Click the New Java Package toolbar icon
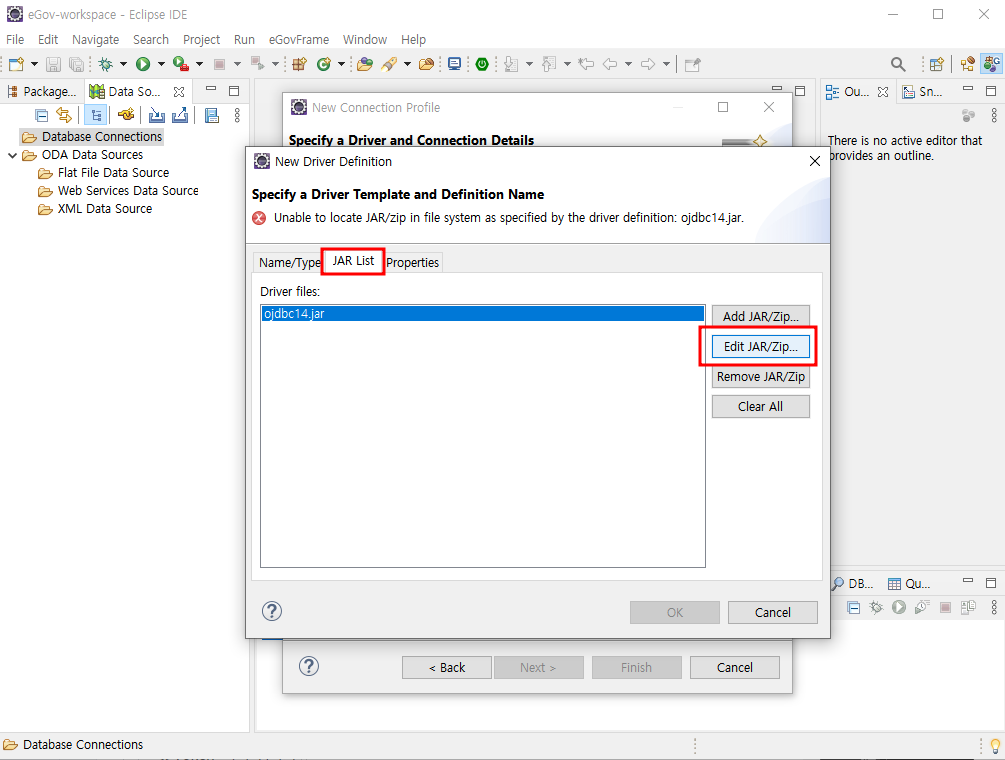Image resolution: width=1005 pixels, height=760 pixels. pos(299,64)
